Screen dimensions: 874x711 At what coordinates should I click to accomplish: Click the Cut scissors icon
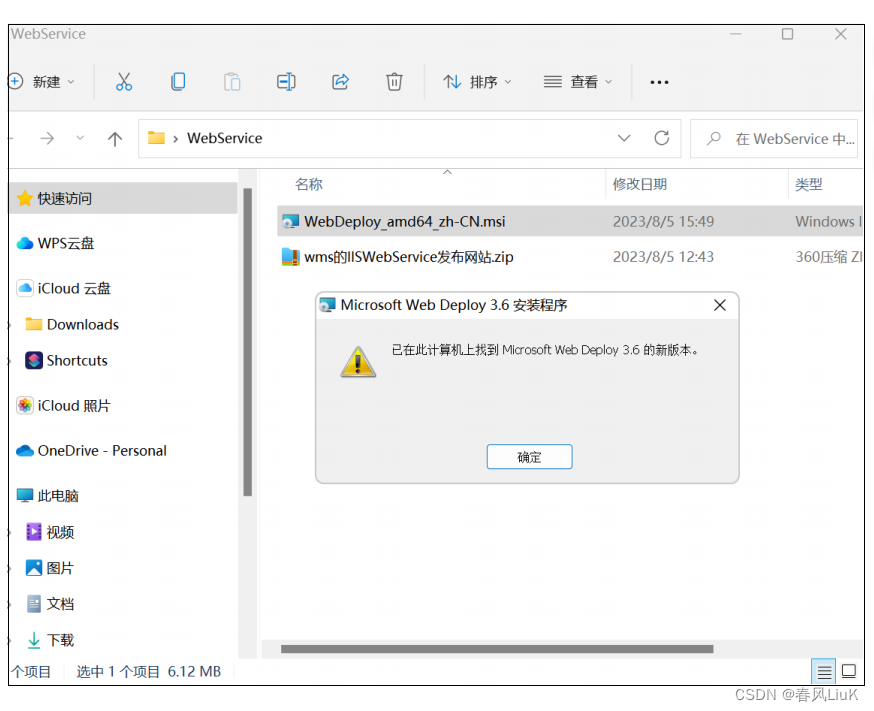pyautogui.click(x=124, y=82)
